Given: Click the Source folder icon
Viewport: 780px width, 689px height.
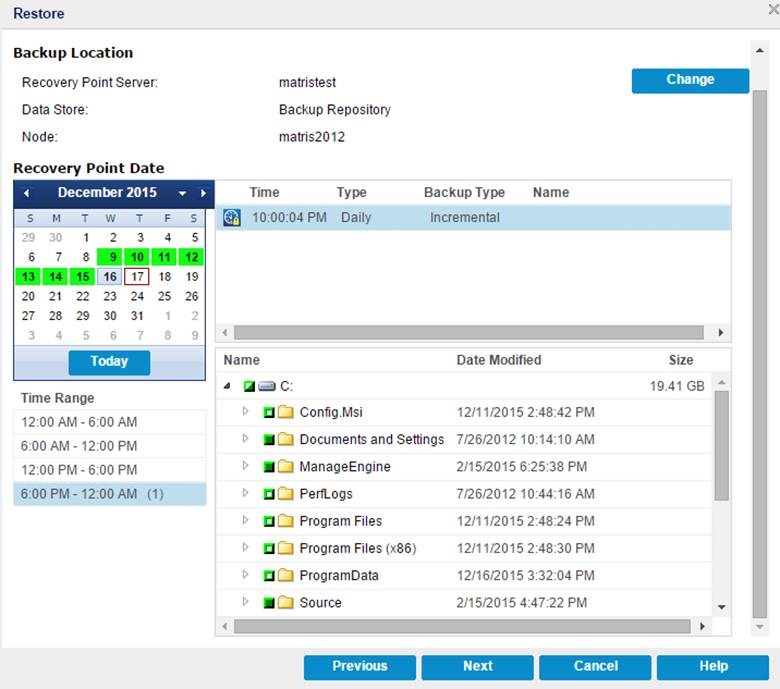Looking at the screenshot, I should tap(286, 602).
